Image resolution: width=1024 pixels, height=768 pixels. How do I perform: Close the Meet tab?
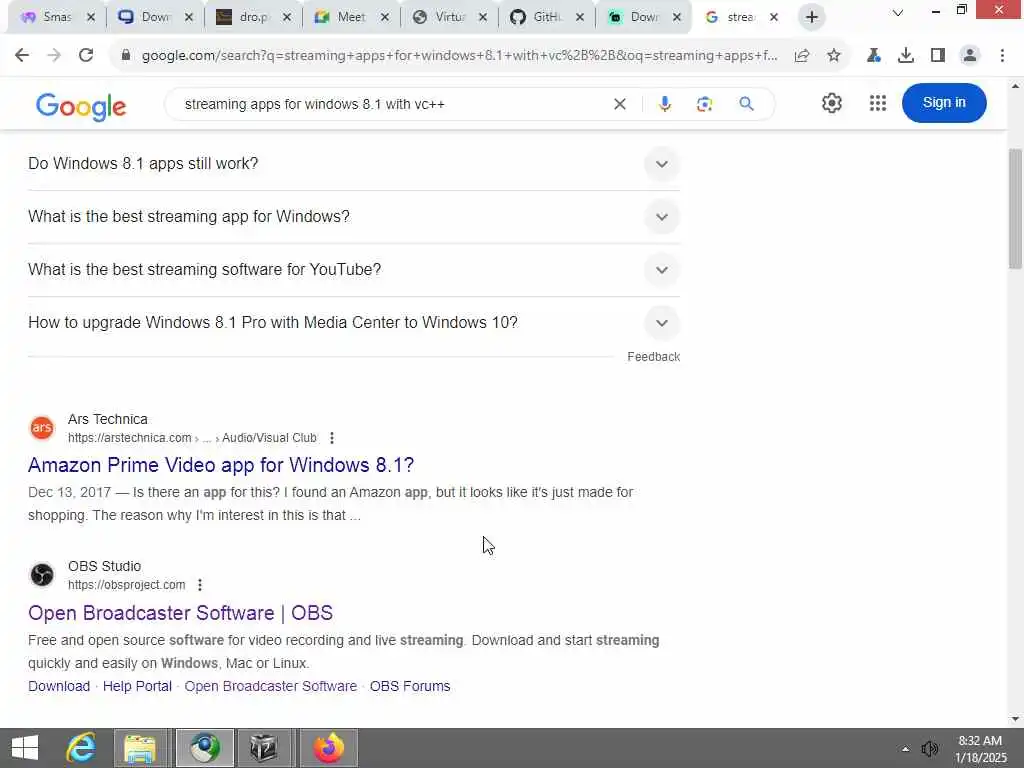pyautogui.click(x=385, y=17)
